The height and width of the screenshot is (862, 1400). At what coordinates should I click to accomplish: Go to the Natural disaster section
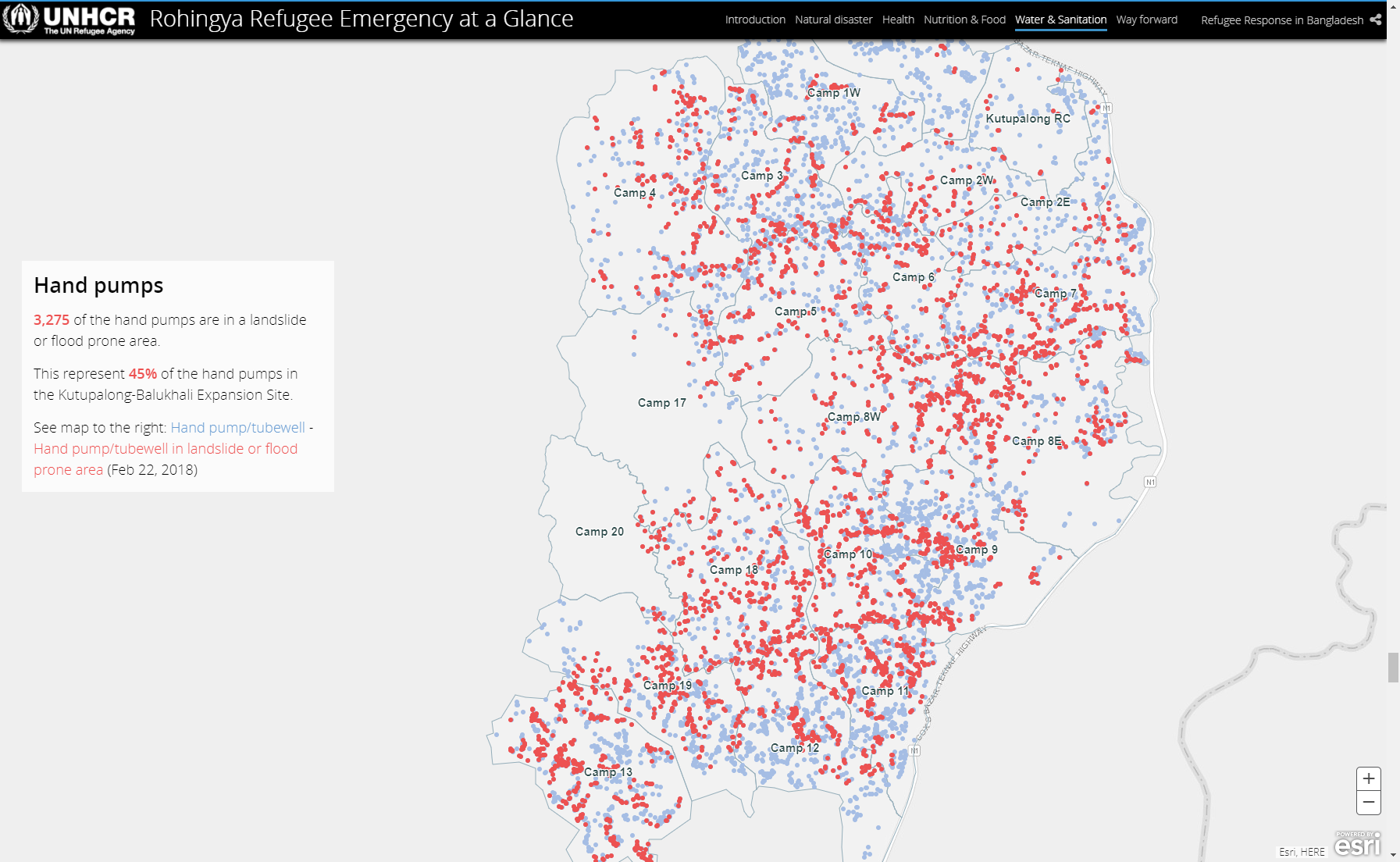pos(834,20)
